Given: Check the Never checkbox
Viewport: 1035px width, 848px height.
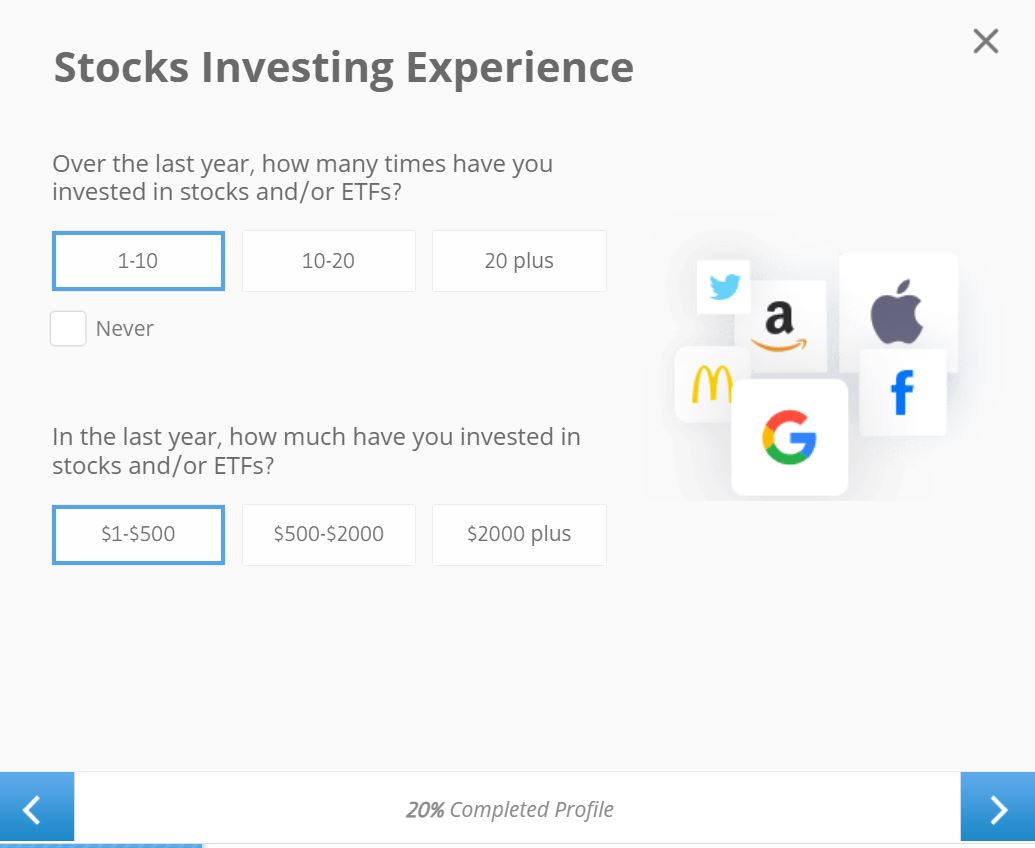Looking at the screenshot, I should pos(68,328).
